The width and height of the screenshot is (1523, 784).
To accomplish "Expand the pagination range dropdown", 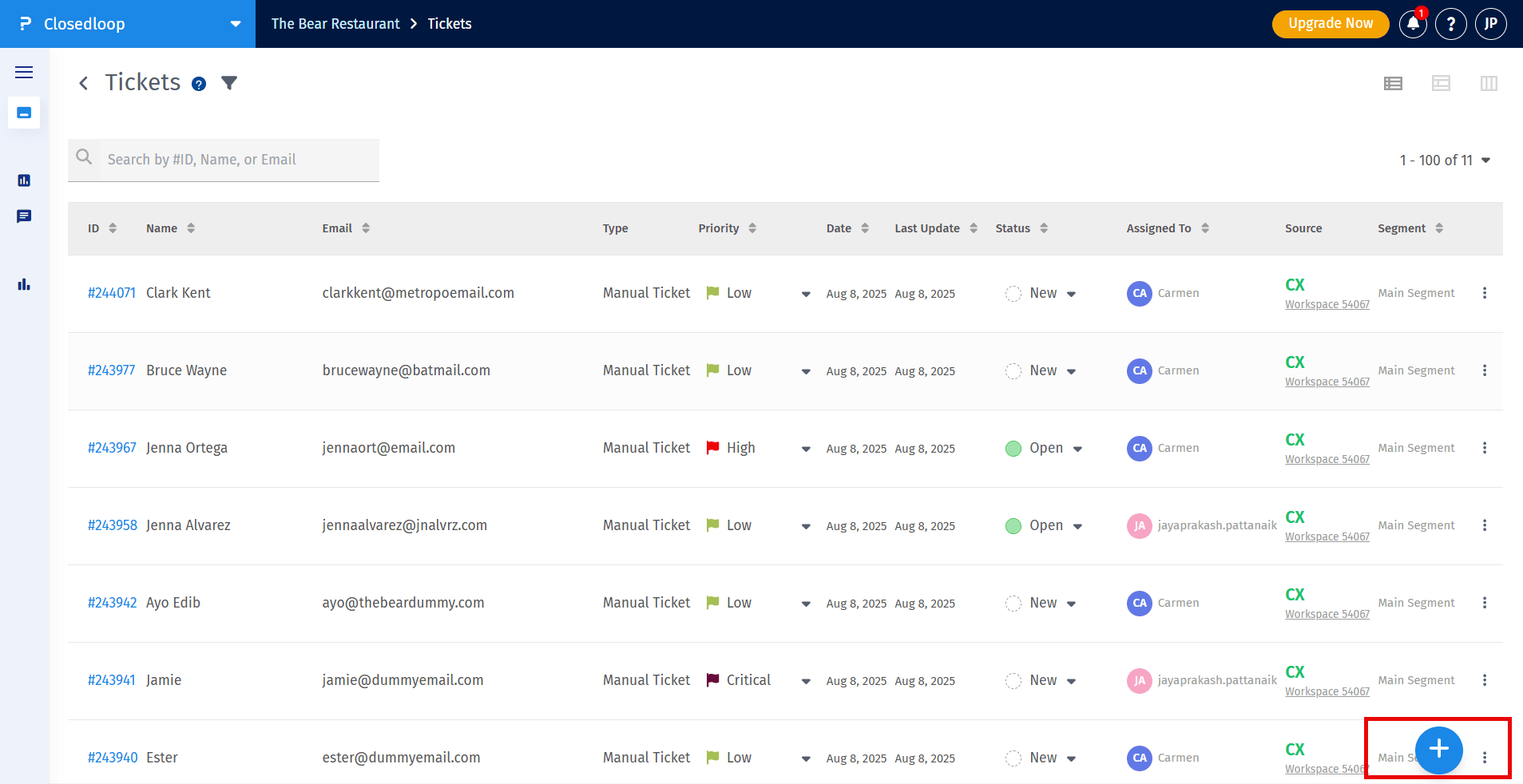I will point(1485,160).
